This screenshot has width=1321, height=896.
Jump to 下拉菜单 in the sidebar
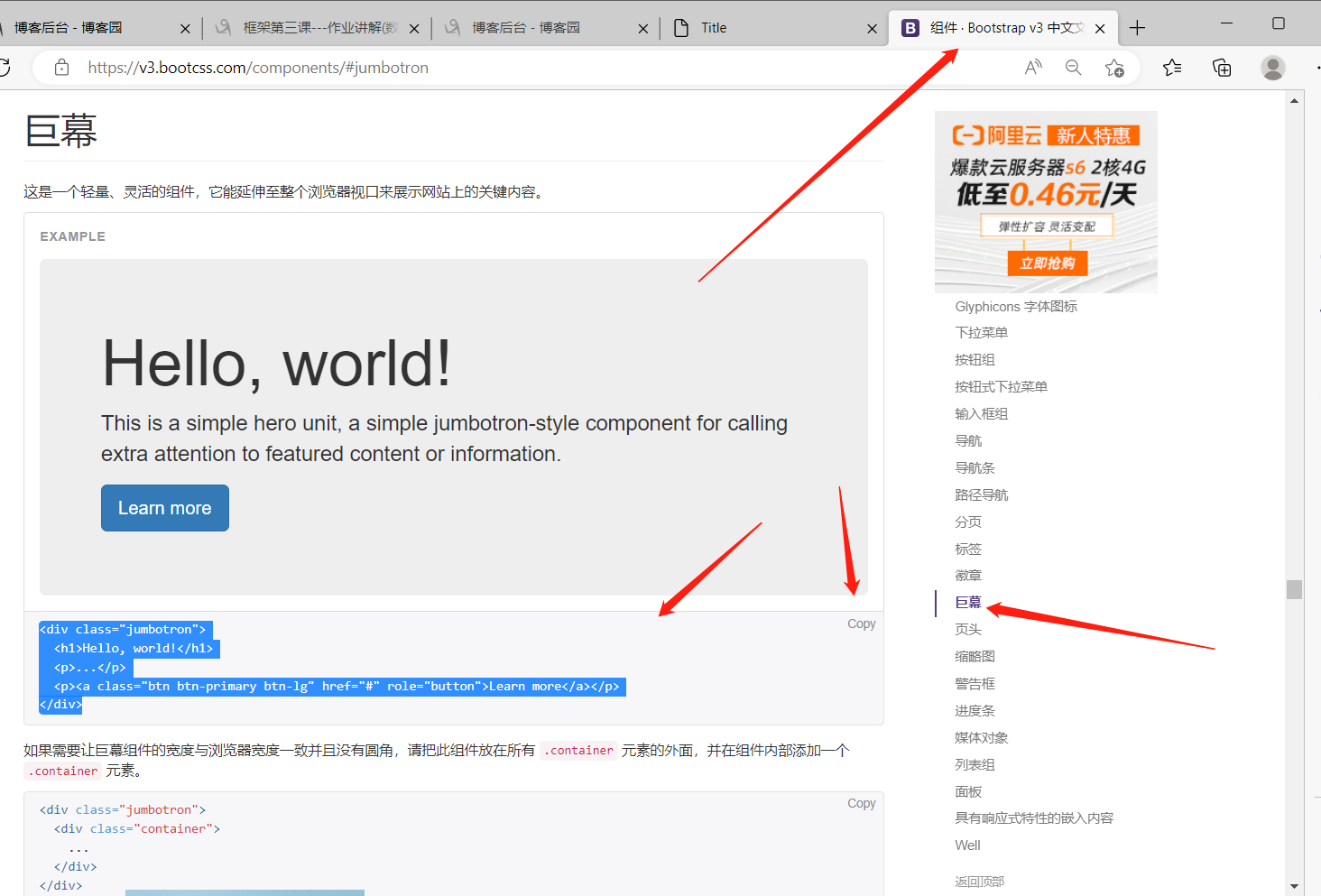click(x=982, y=333)
